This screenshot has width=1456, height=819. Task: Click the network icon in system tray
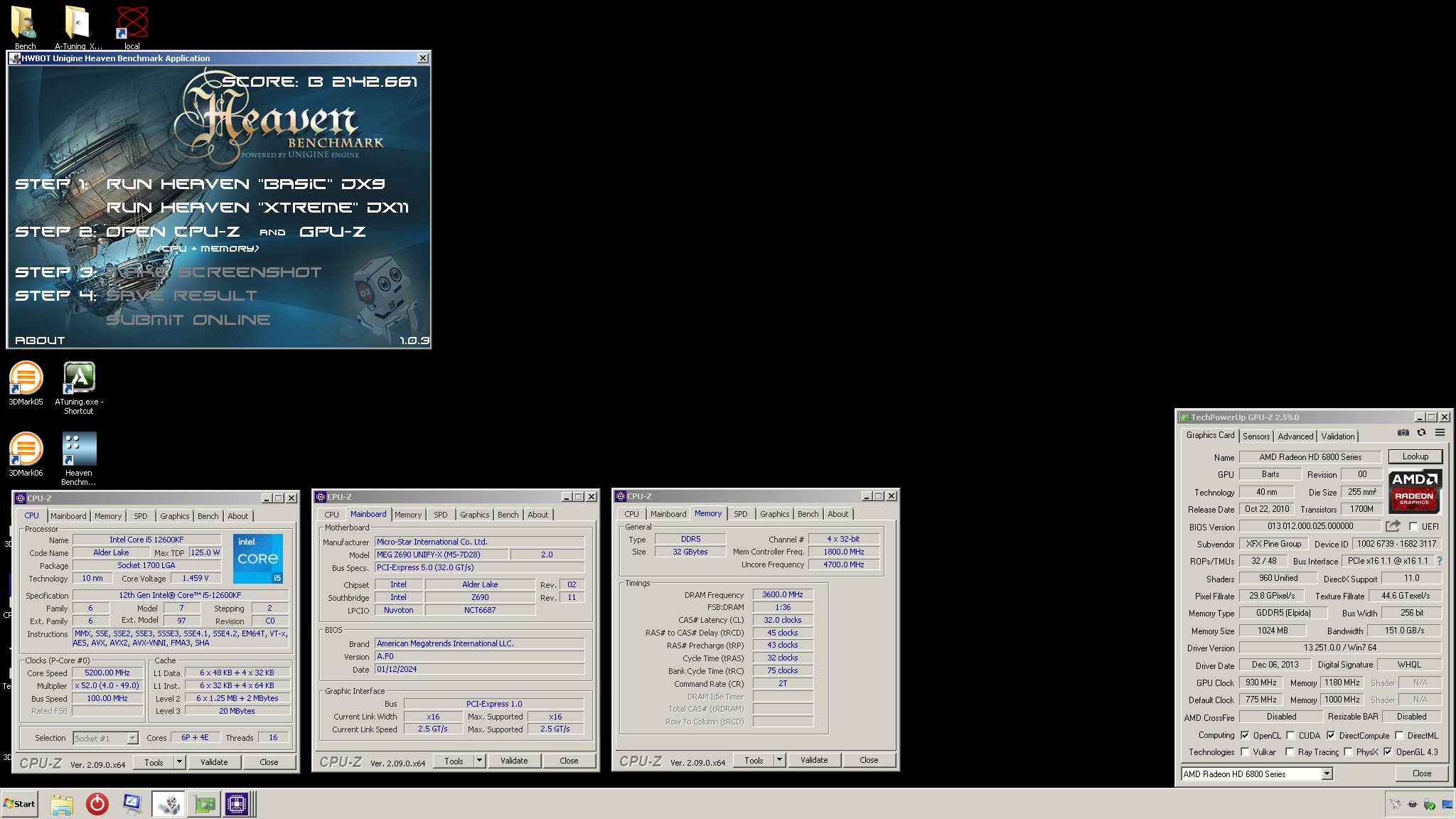pos(1447,804)
